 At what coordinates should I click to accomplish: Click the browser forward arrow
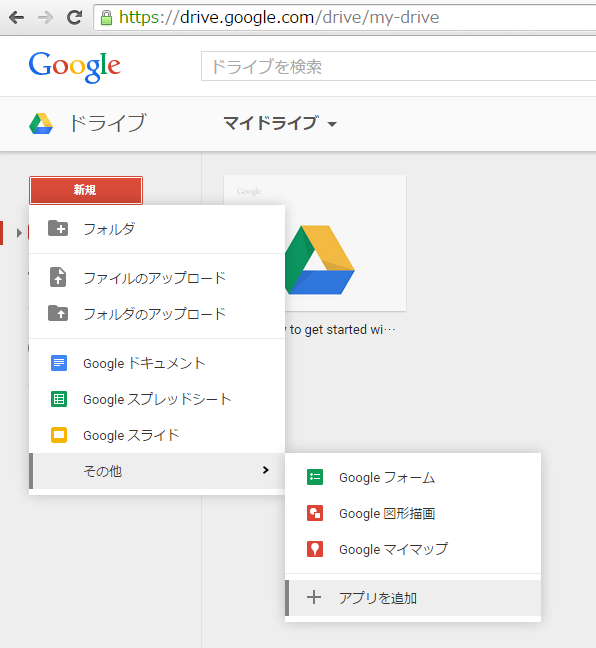(45, 18)
